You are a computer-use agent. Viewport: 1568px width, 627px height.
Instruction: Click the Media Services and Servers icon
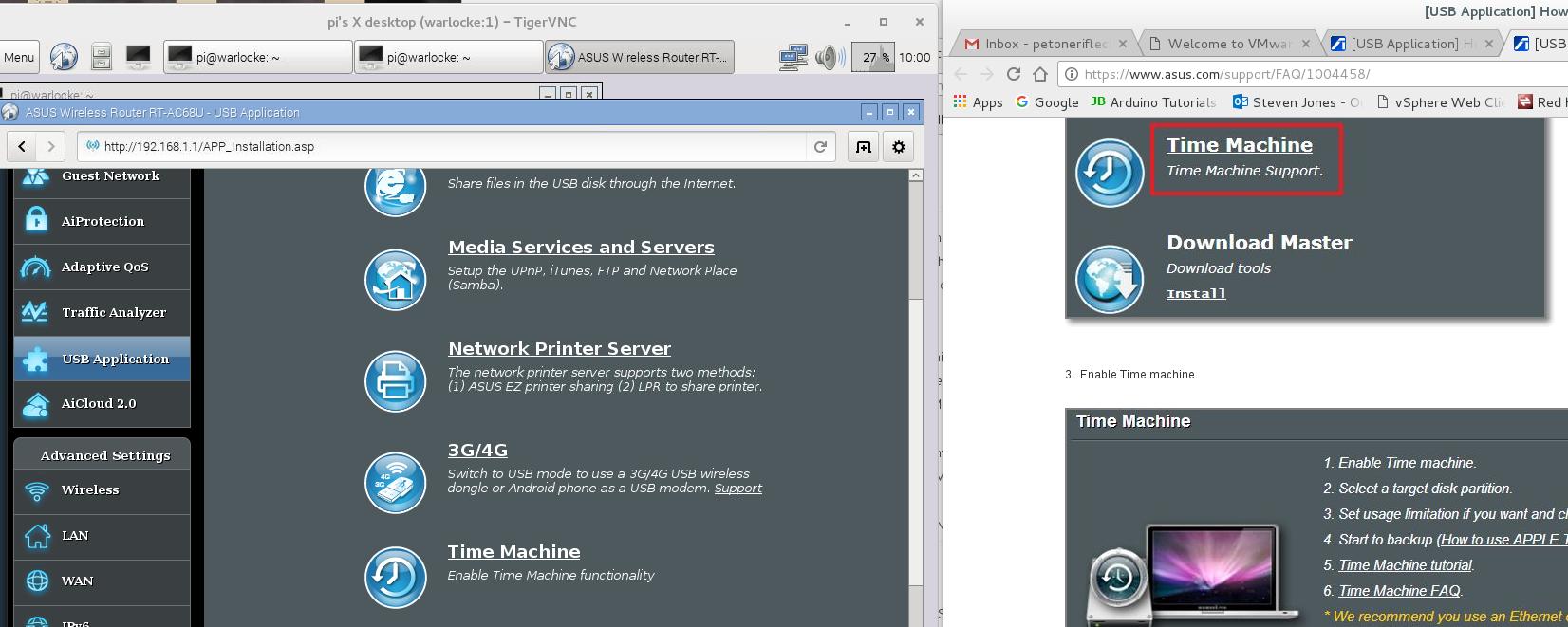click(x=396, y=280)
